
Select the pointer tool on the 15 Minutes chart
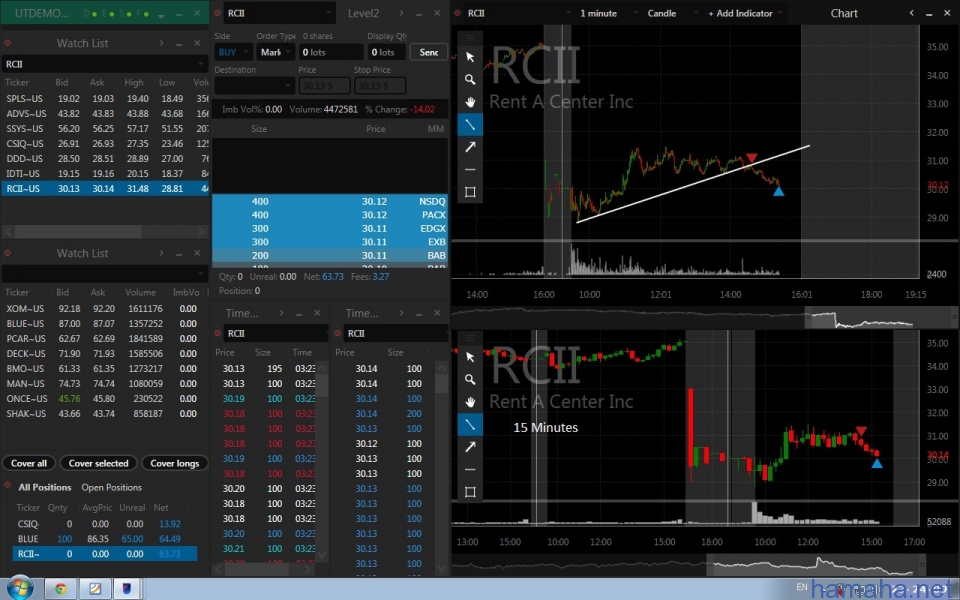click(x=470, y=357)
